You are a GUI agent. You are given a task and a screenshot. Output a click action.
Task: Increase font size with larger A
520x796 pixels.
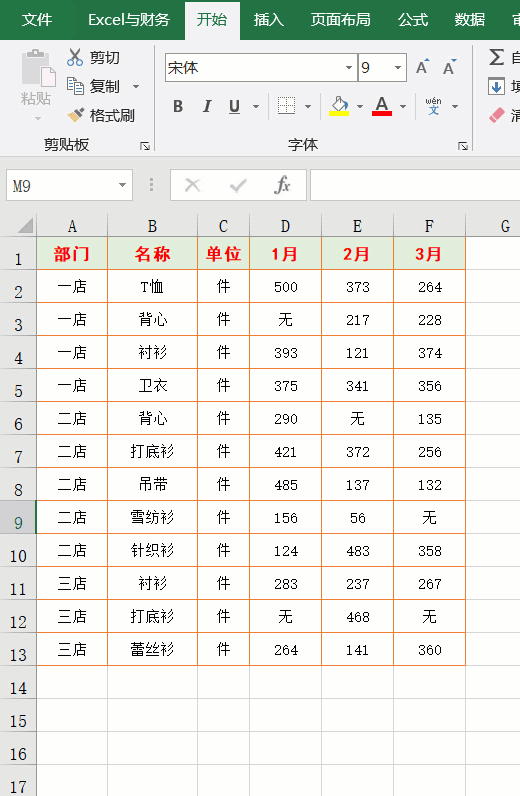click(x=422, y=67)
